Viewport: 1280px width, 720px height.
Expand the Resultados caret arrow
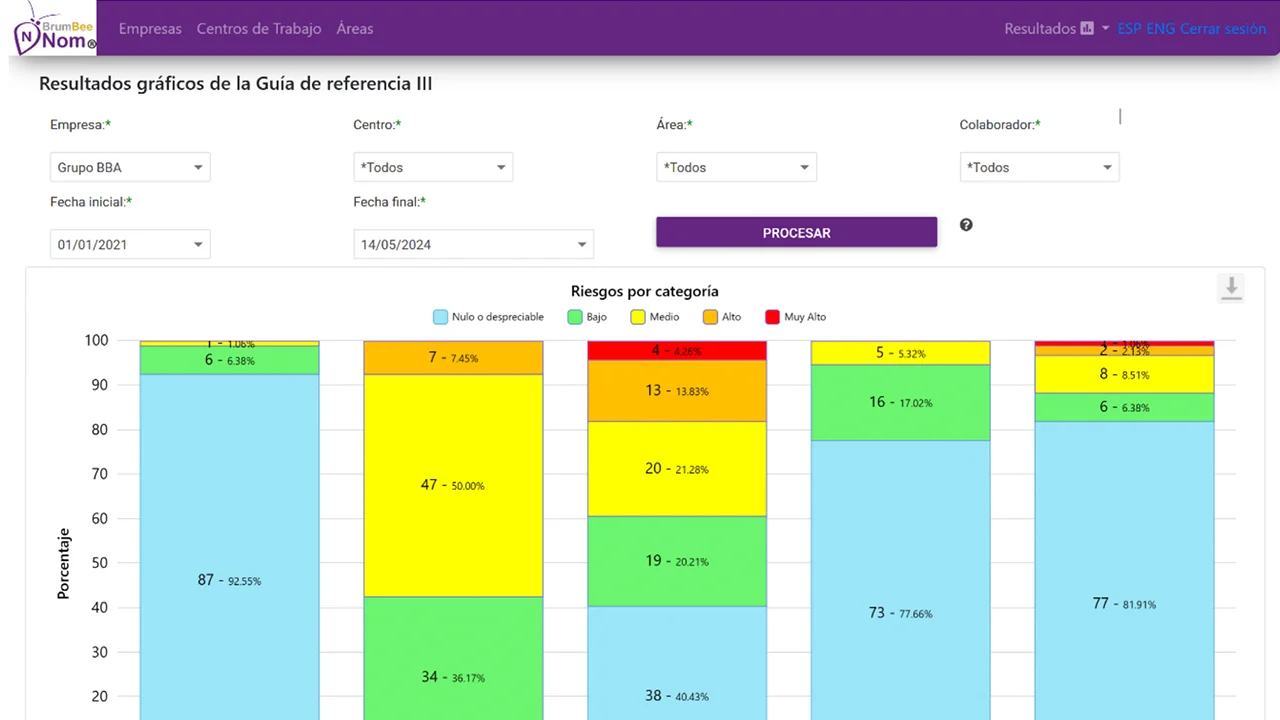click(1105, 29)
